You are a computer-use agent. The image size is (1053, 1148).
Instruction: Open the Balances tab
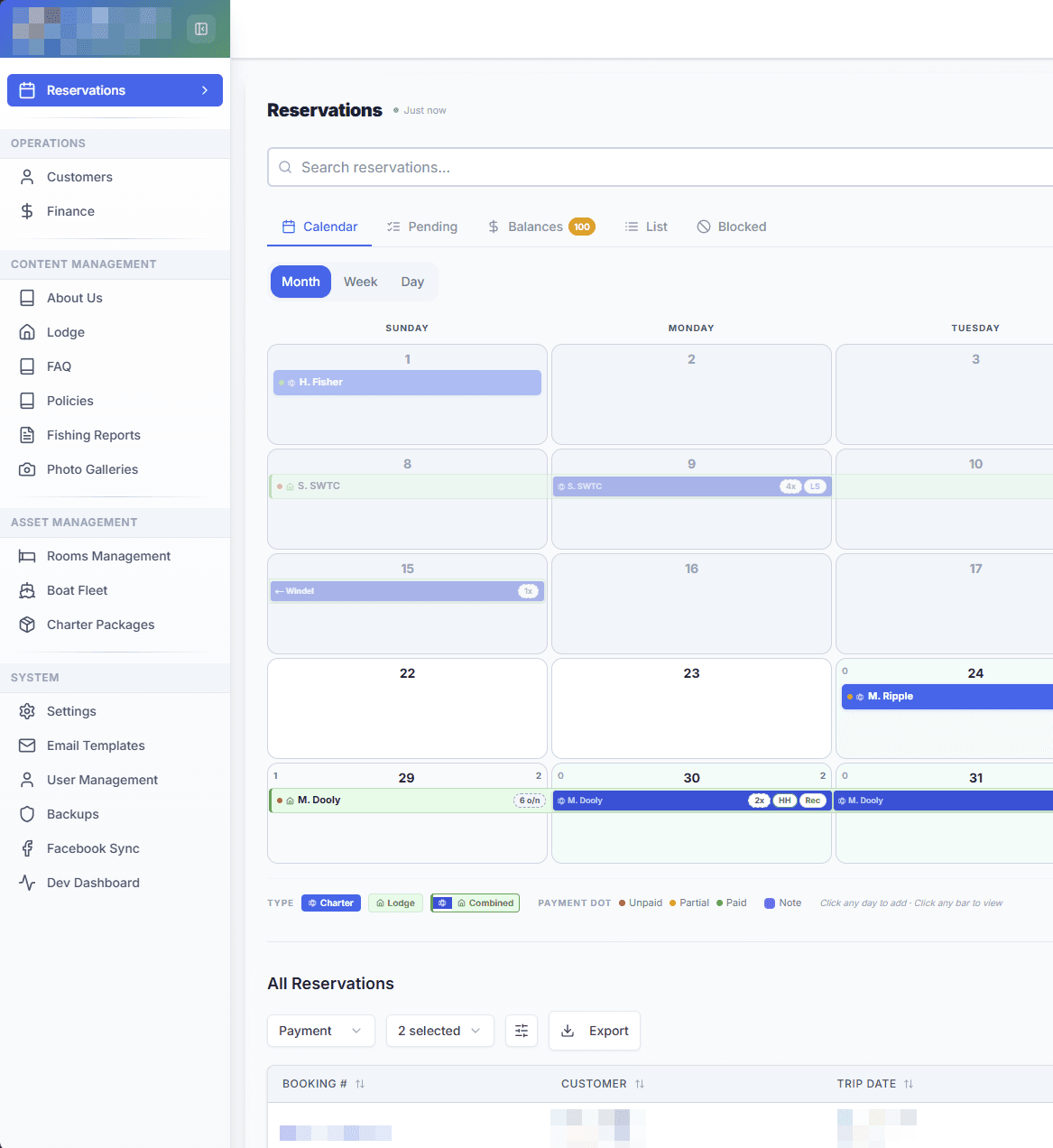coord(535,227)
